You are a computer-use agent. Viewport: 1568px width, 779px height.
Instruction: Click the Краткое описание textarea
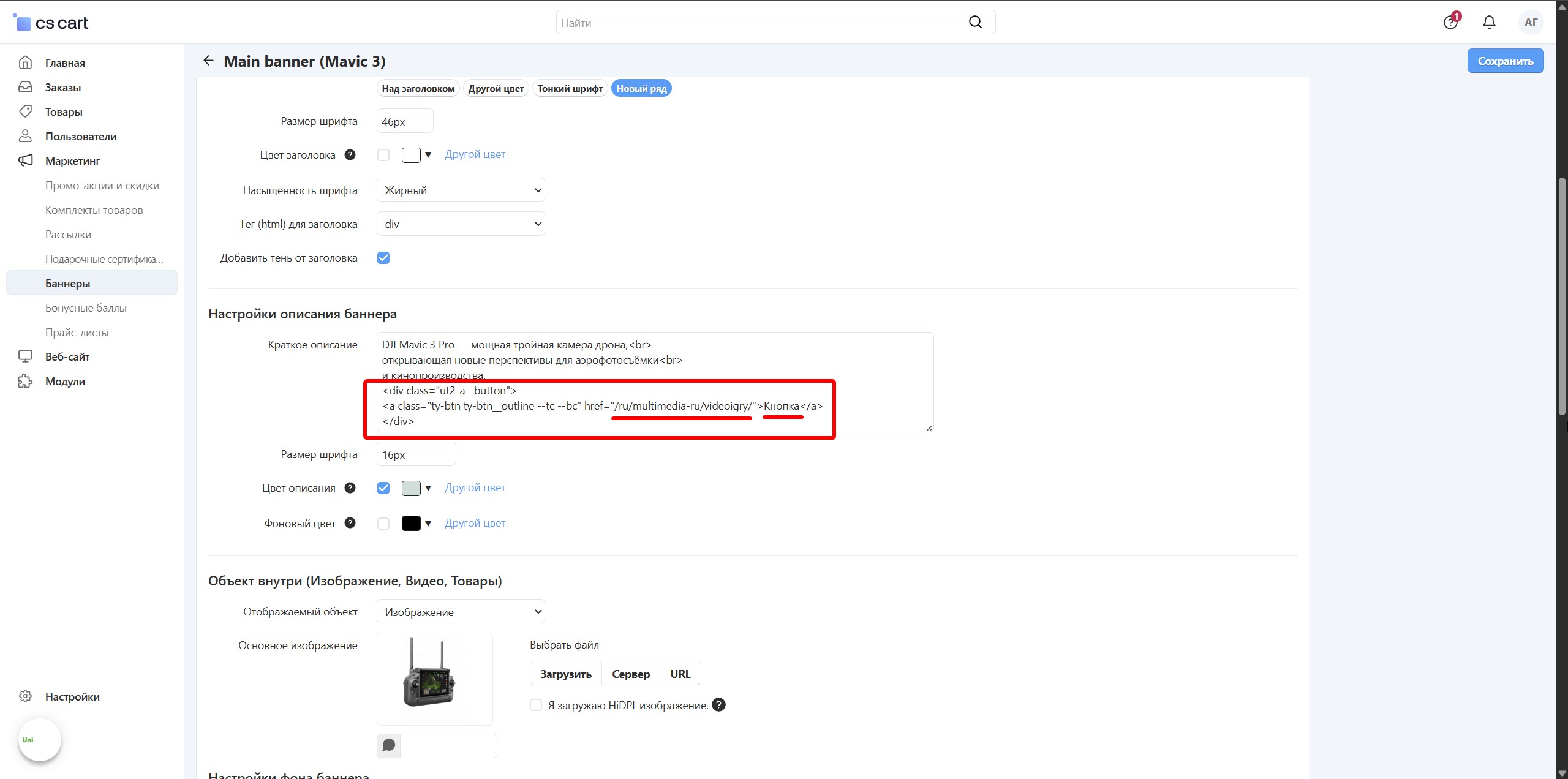coord(655,382)
